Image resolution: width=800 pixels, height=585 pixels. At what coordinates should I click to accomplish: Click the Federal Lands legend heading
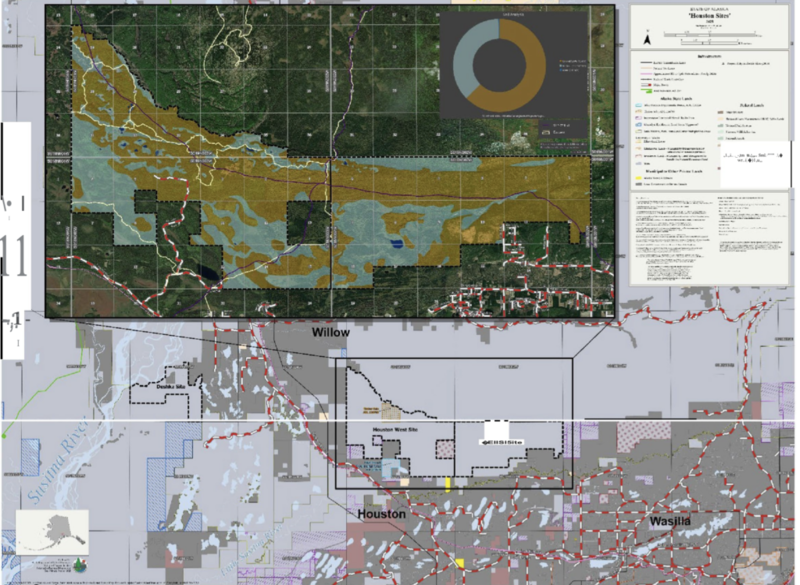[x=752, y=105]
